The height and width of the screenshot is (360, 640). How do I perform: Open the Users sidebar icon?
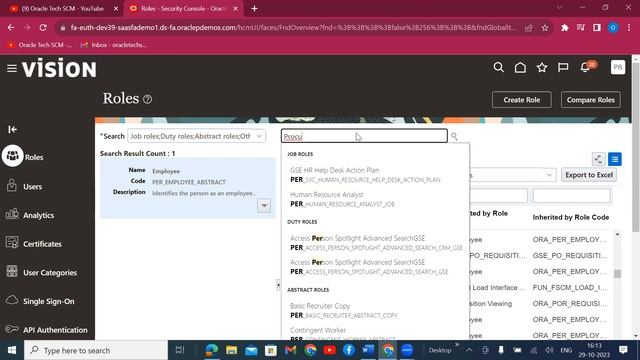[x=12, y=186]
